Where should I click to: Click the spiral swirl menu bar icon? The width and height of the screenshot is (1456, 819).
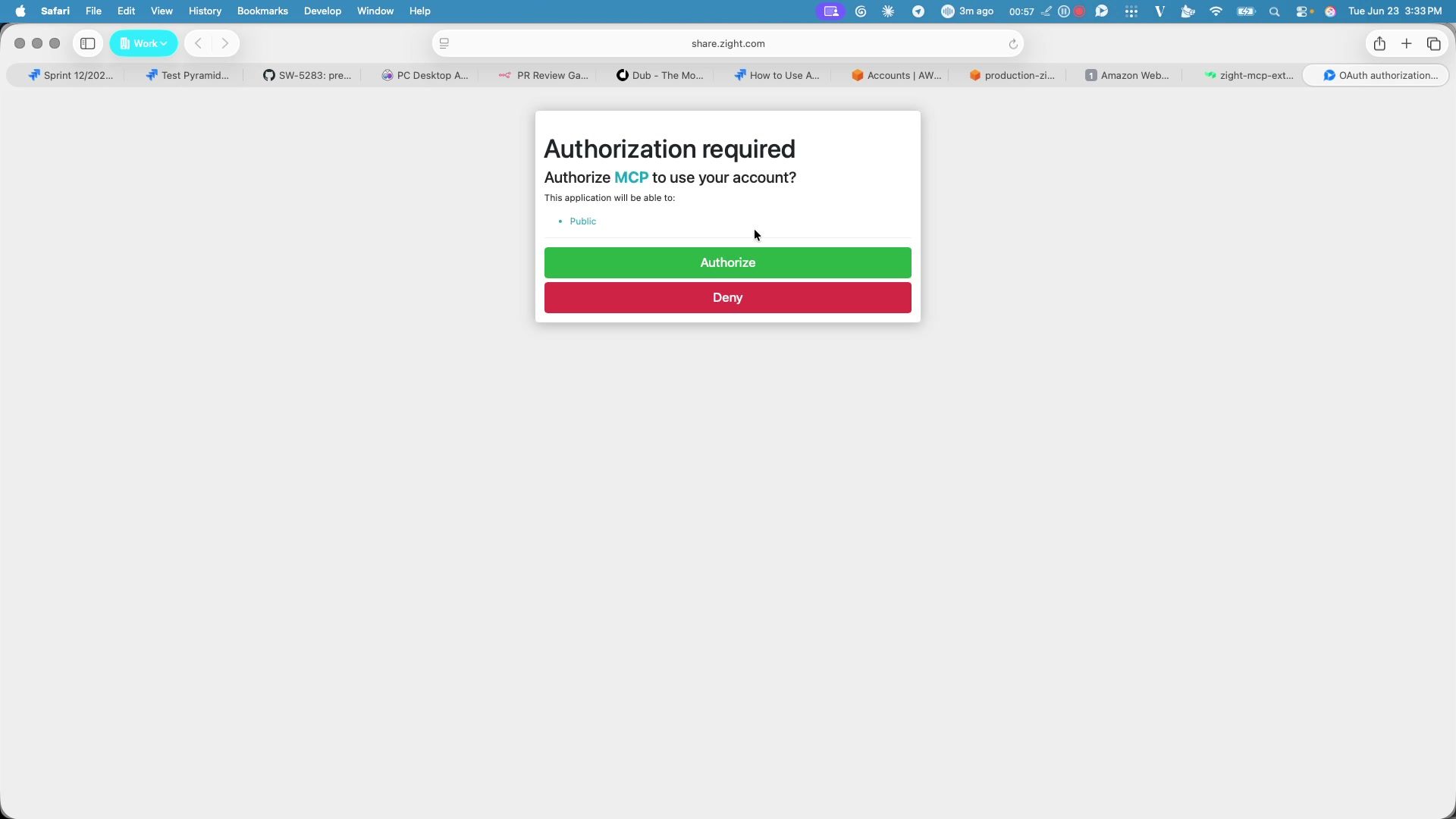(861, 11)
